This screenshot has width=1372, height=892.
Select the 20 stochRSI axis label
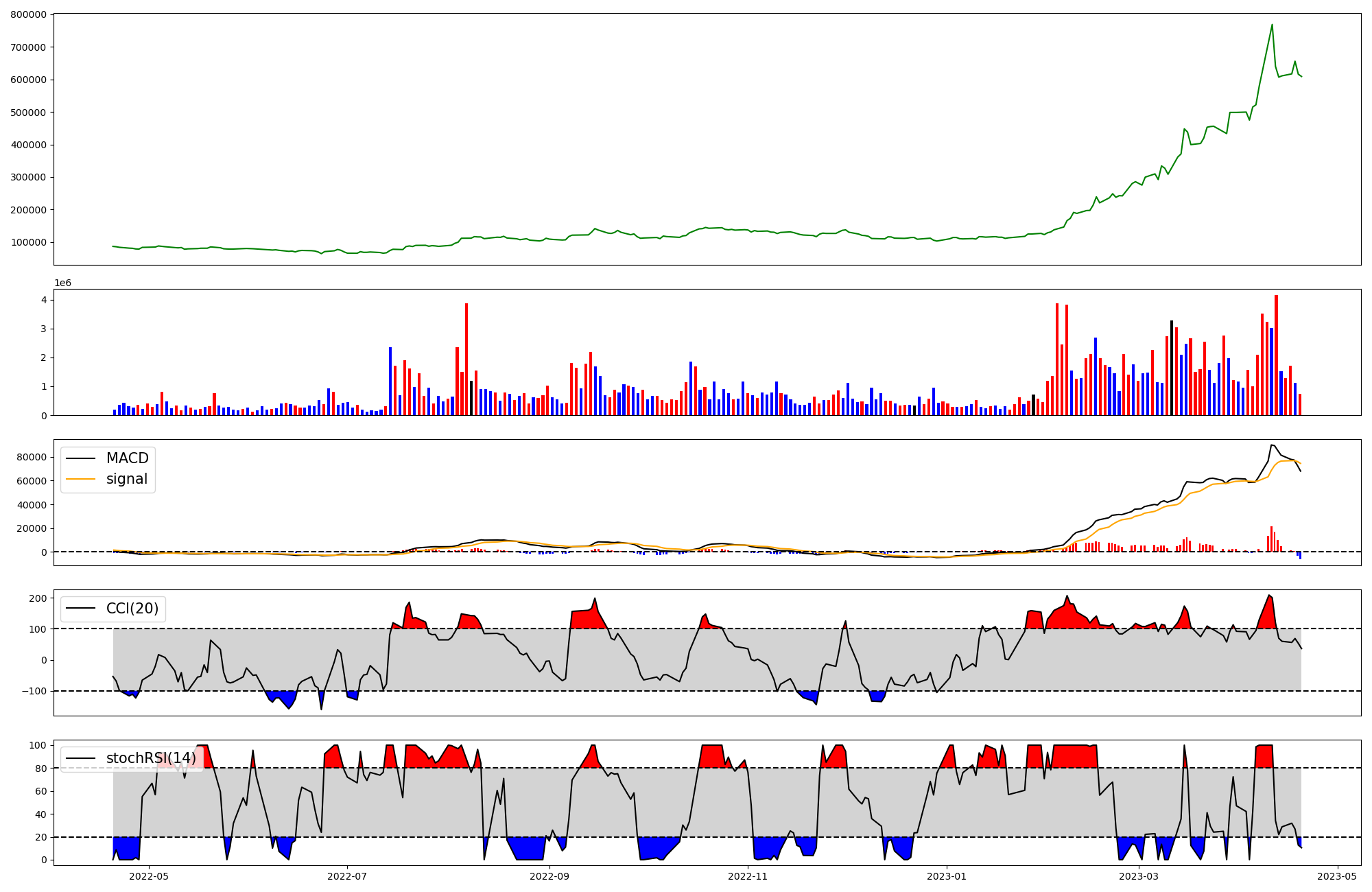(x=40, y=837)
